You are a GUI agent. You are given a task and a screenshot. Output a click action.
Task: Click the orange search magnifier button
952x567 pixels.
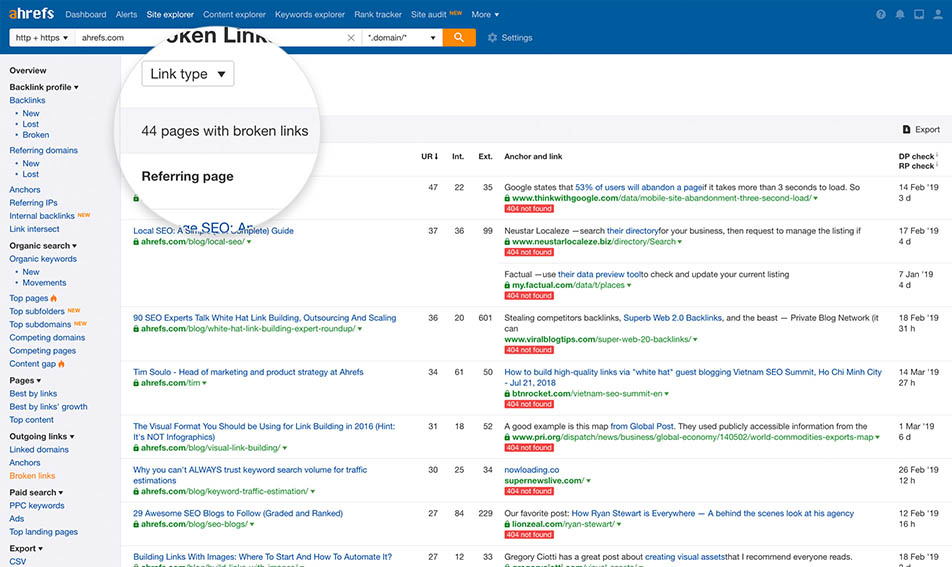coord(459,38)
